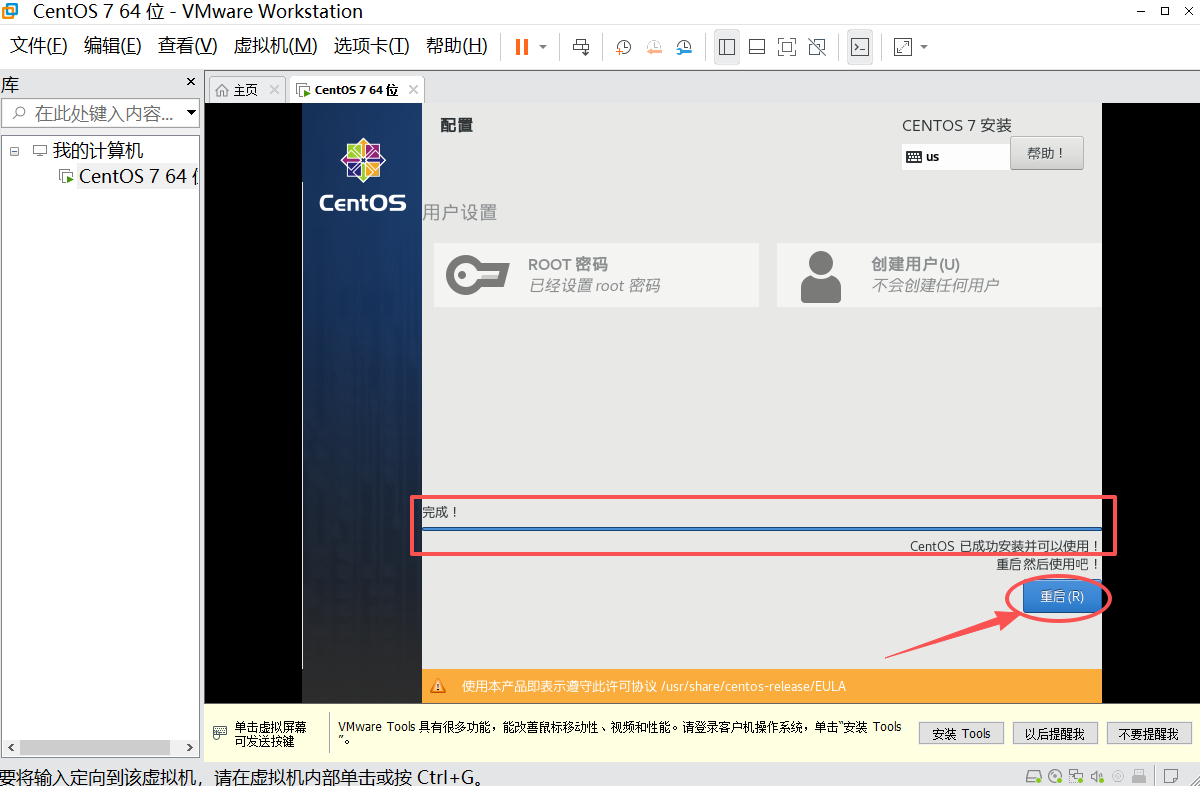The height and width of the screenshot is (786, 1200).
Task: Toggle the library sidebar view icon
Action: 727,47
